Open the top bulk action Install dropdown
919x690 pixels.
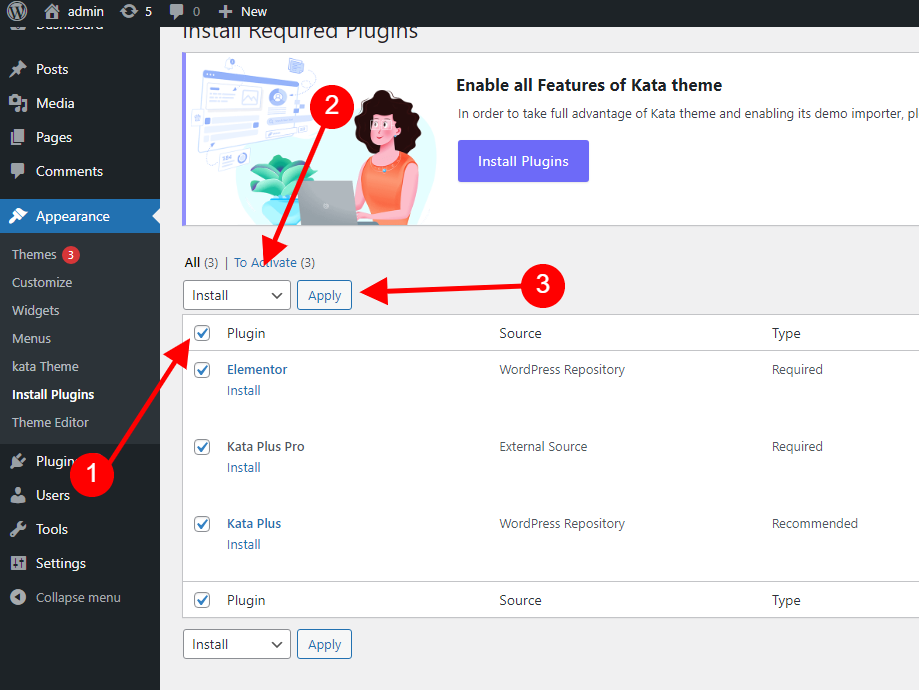point(237,295)
